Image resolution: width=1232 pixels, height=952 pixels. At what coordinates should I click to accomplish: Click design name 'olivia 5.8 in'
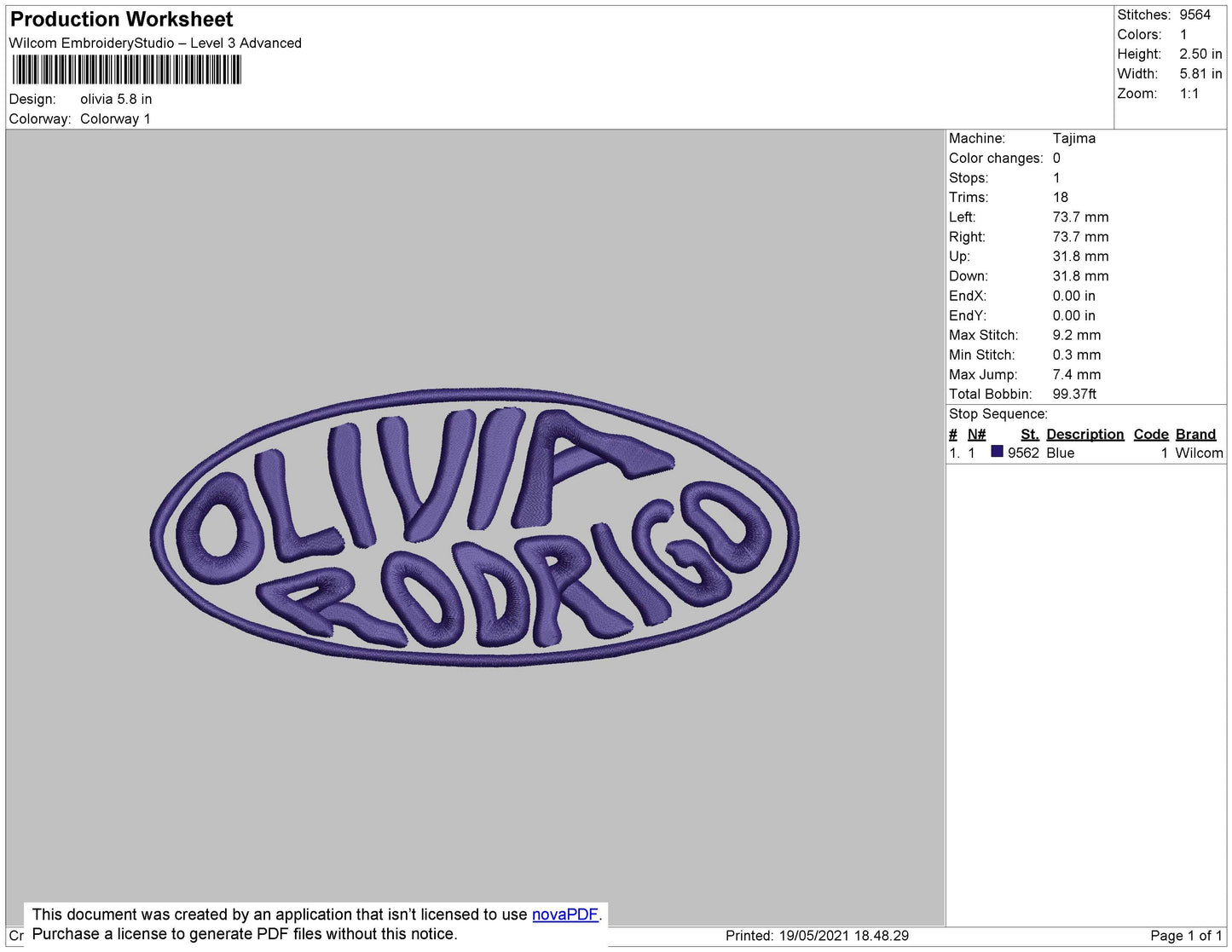(x=116, y=99)
